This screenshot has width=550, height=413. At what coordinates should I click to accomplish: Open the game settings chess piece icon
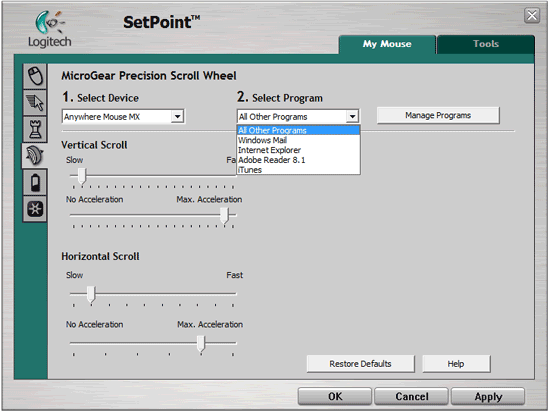pyautogui.click(x=35, y=129)
